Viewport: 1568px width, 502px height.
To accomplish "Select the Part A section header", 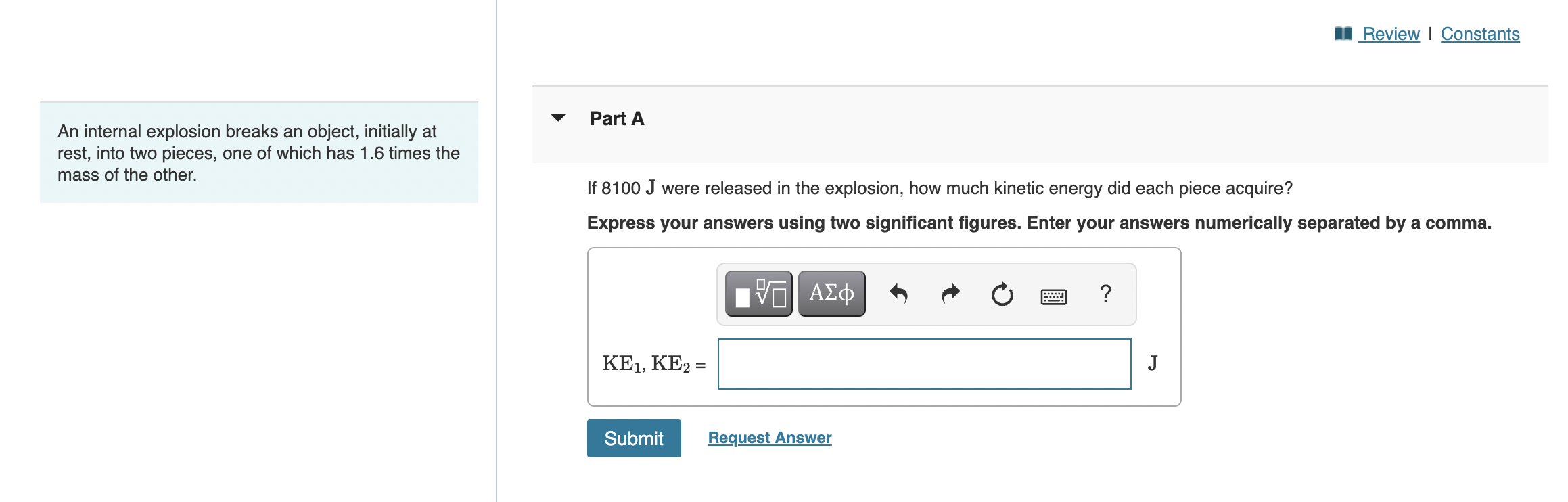I will point(616,118).
